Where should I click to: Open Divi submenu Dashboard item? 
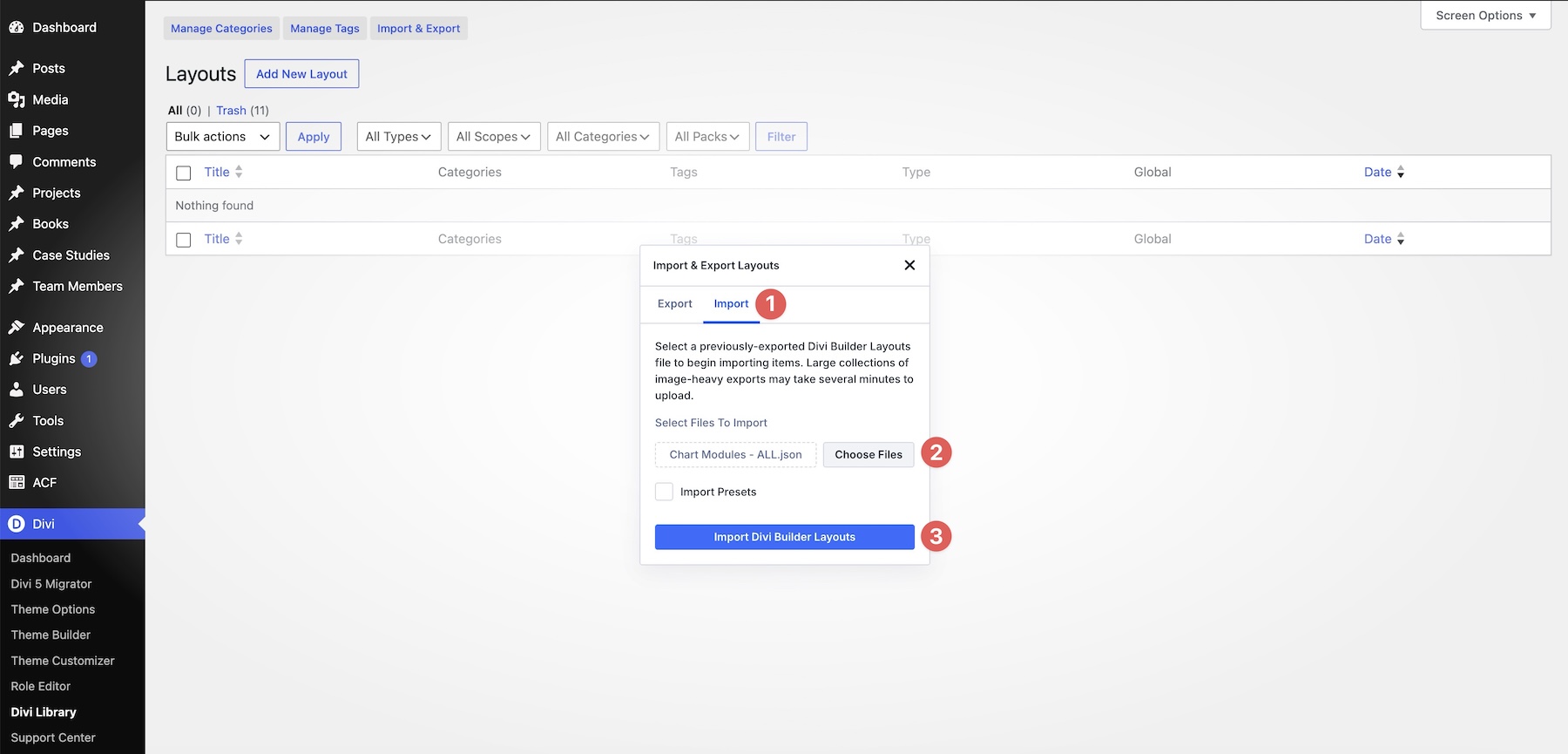click(41, 558)
